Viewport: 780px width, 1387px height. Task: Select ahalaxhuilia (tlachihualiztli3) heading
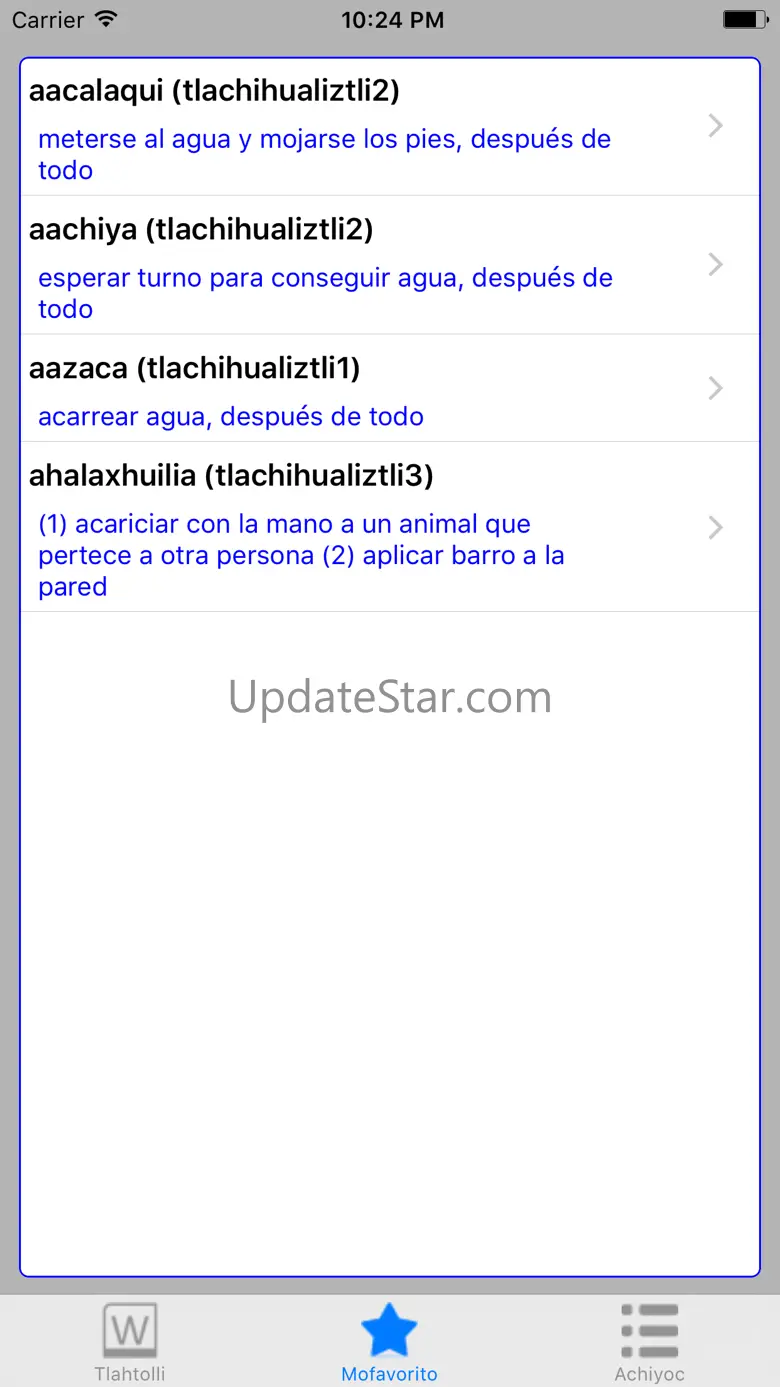(231, 476)
